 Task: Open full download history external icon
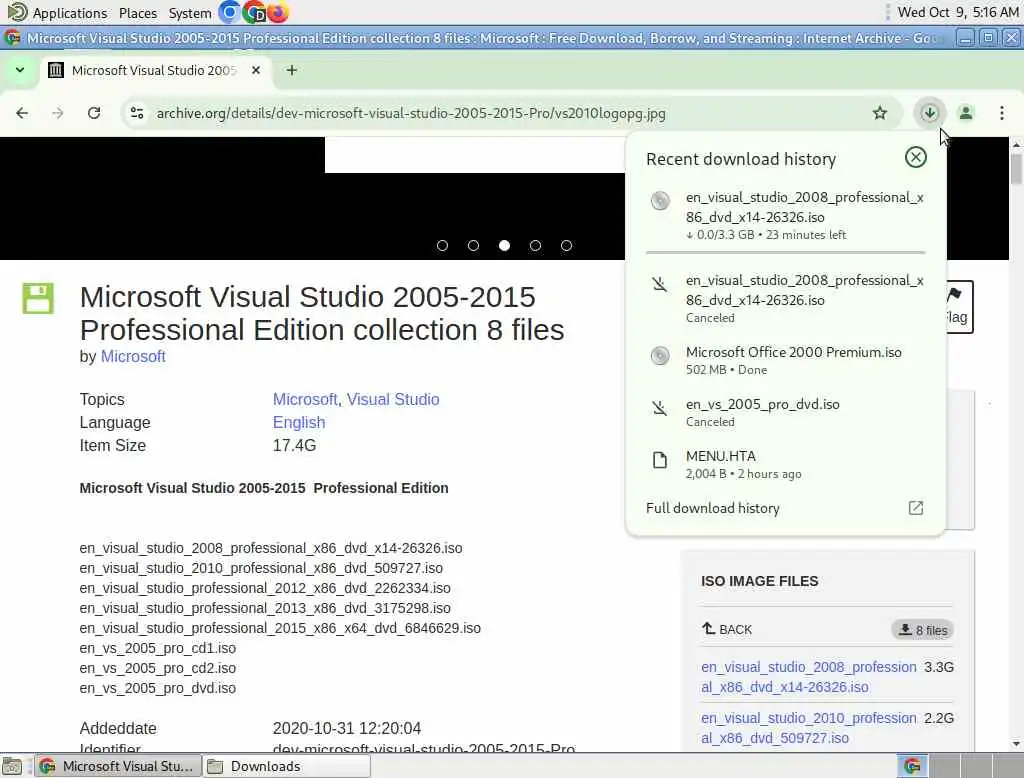916,508
